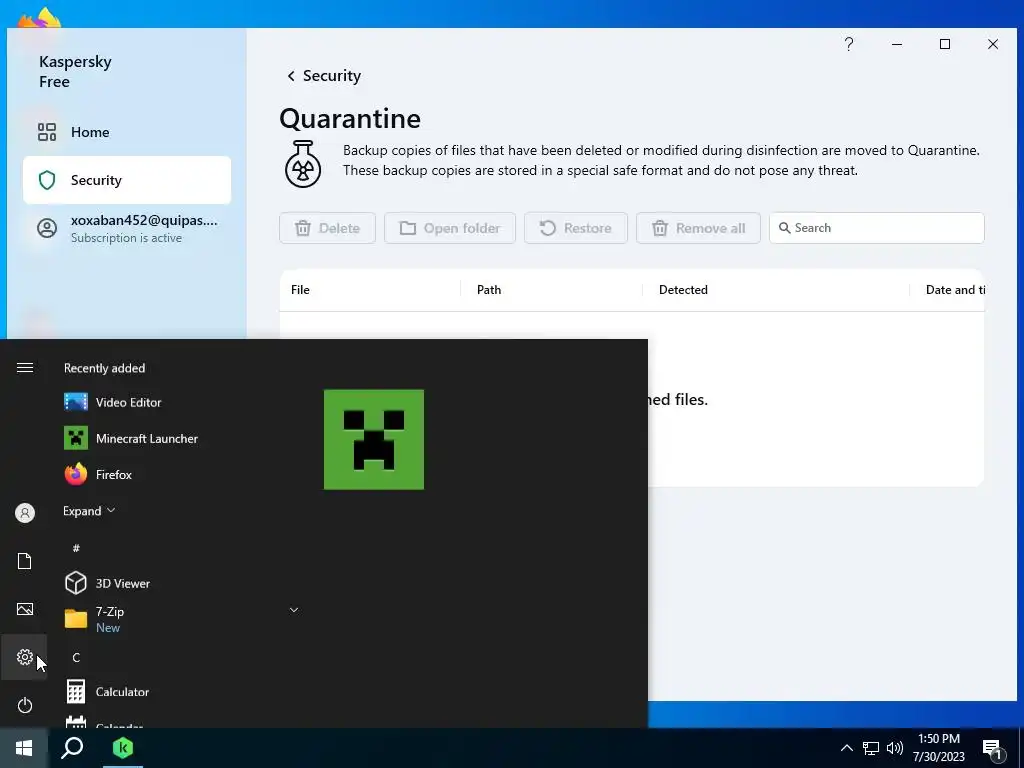Click the Windows Start button

pyautogui.click(x=24, y=748)
